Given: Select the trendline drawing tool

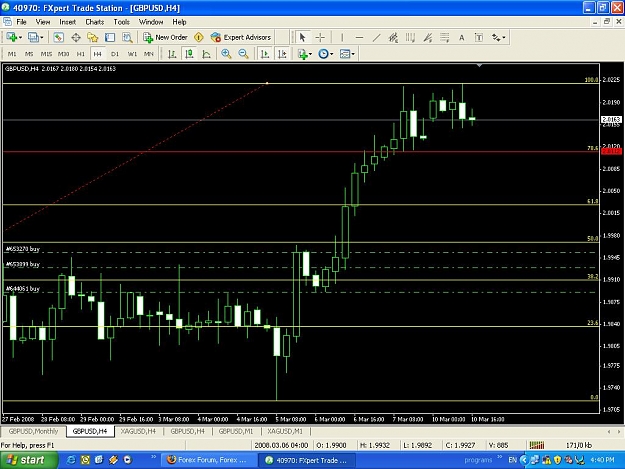Looking at the screenshot, I should (376, 37).
